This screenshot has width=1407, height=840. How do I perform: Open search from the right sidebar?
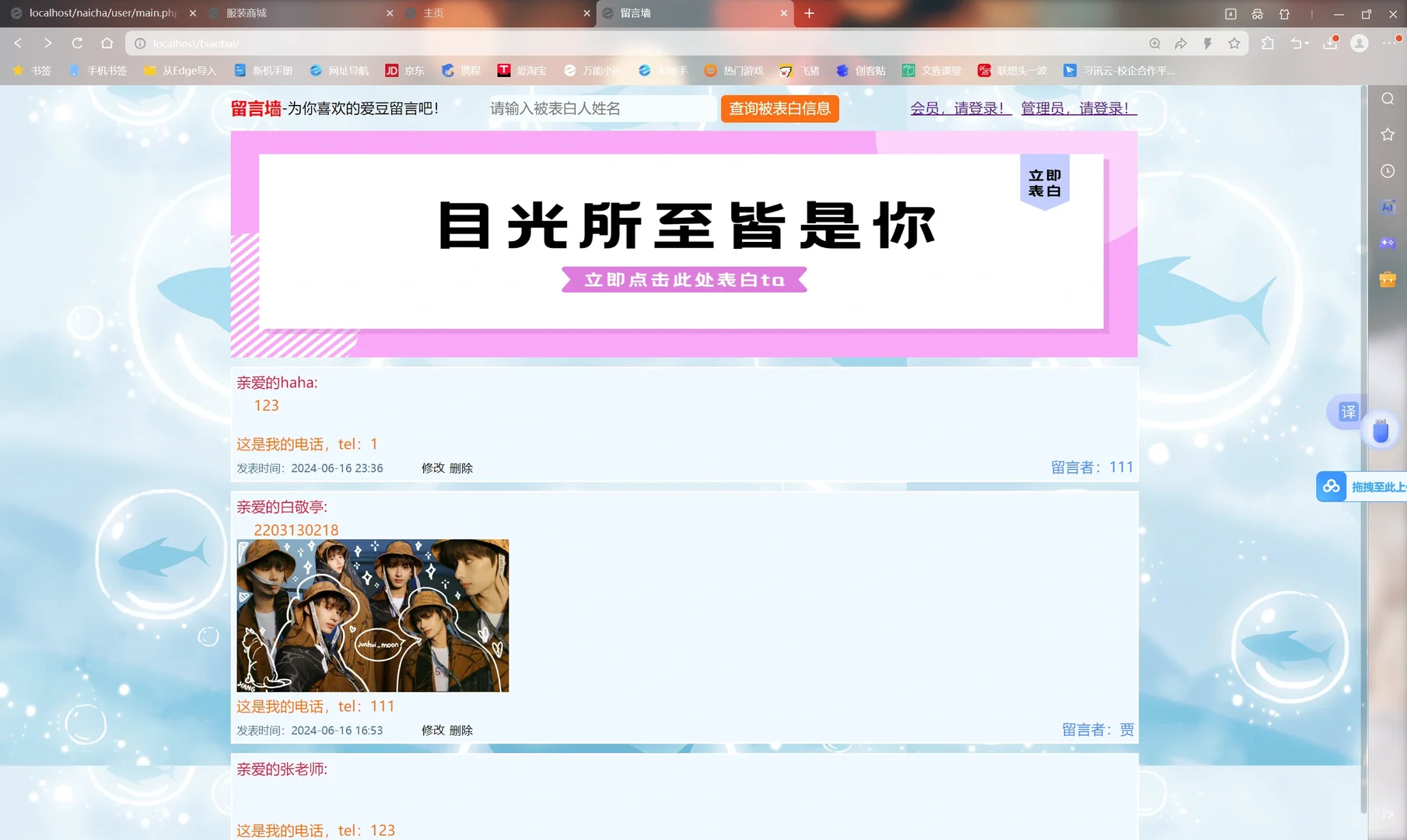pos(1388,99)
